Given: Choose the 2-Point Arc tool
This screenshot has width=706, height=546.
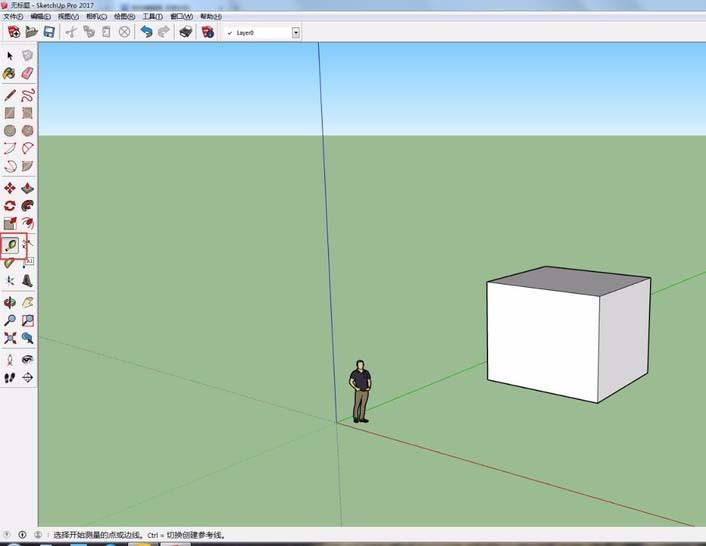Looking at the screenshot, I should pos(27,149).
